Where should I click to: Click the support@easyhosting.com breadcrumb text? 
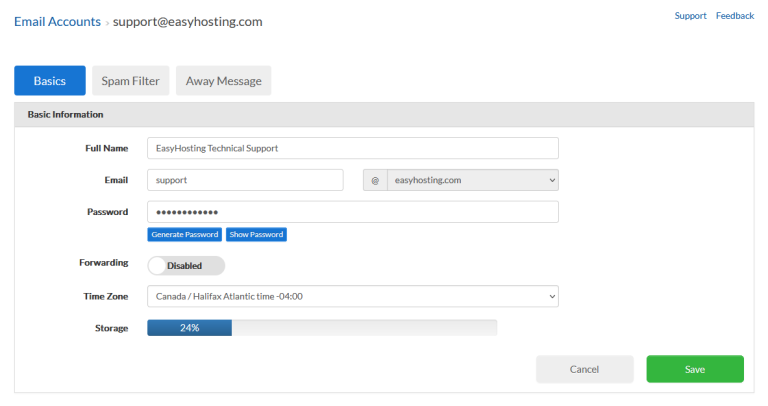tap(188, 22)
